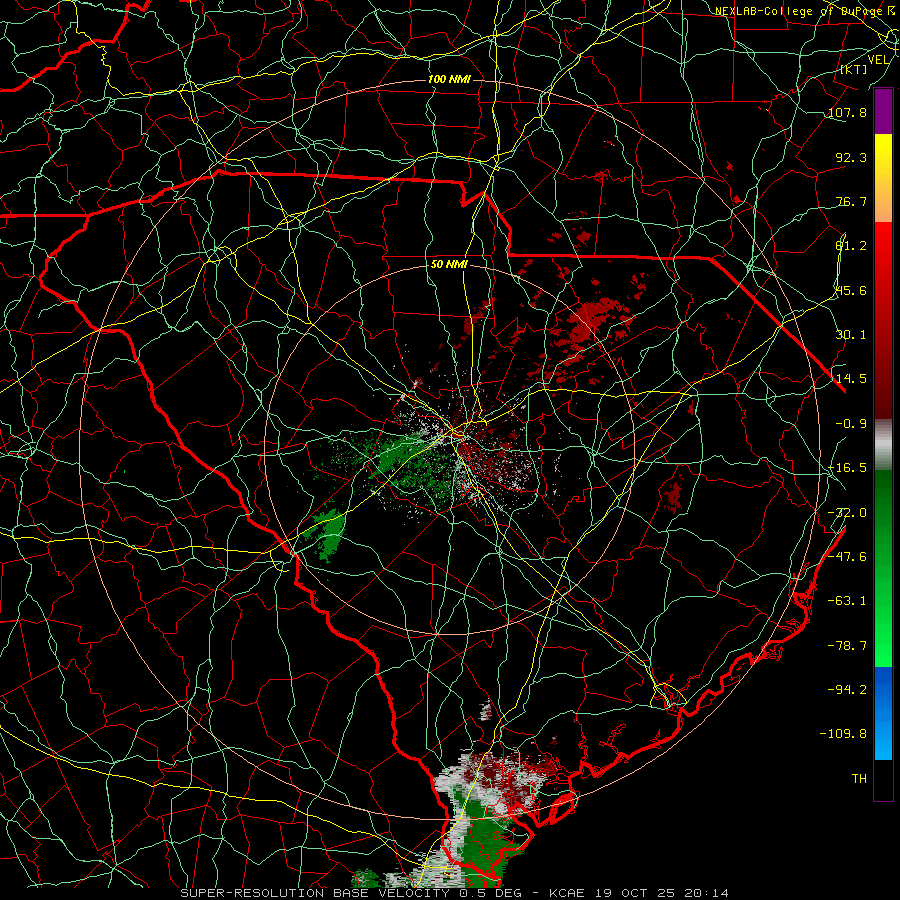
Task: Click the -63.1 velocity scale value
Action: pyautogui.click(x=847, y=601)
